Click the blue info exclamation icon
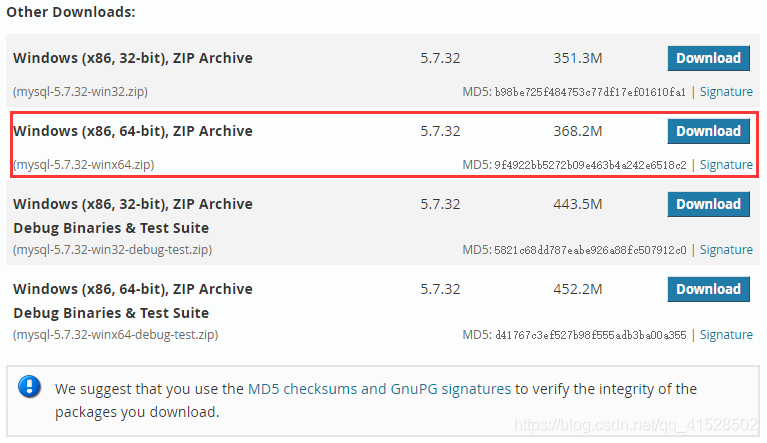This screenshot has width=767, height=443. click(x=29, y=387)
